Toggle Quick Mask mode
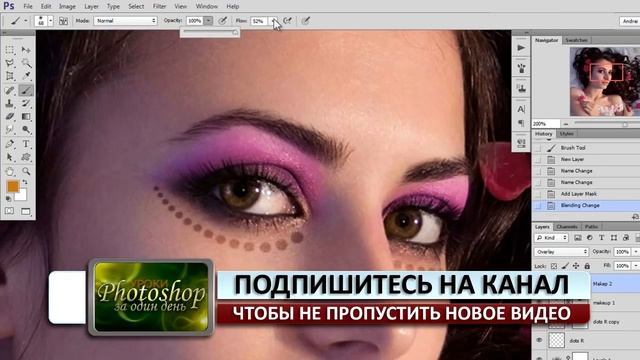This screenshot has height=360, width=640. [9, 211]
